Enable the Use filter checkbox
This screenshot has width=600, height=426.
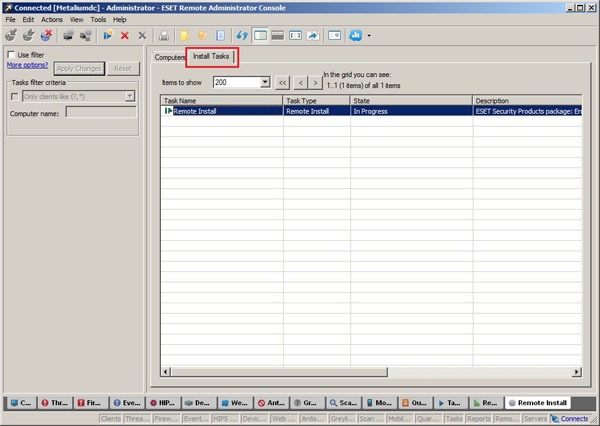(11, 55)
